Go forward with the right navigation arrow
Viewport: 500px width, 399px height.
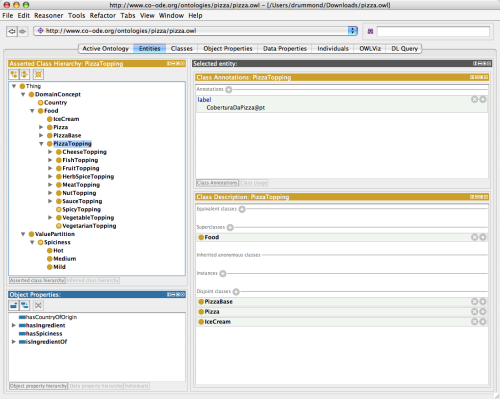coord(22,31)
